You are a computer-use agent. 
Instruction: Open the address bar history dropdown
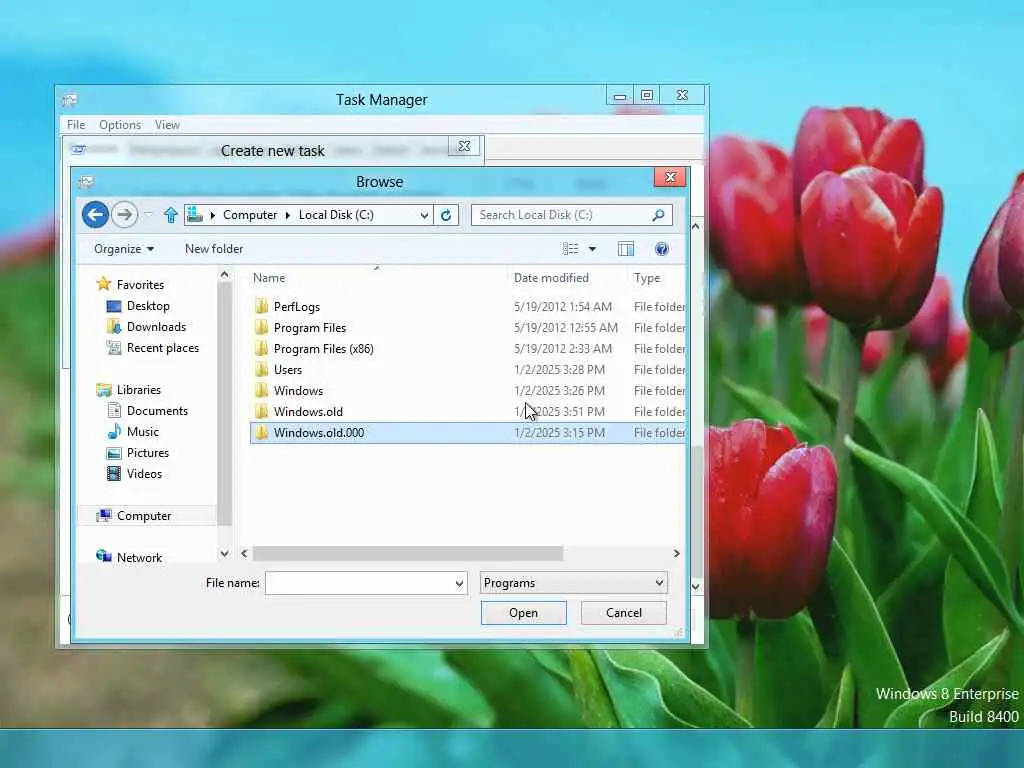tap(424, 215)
